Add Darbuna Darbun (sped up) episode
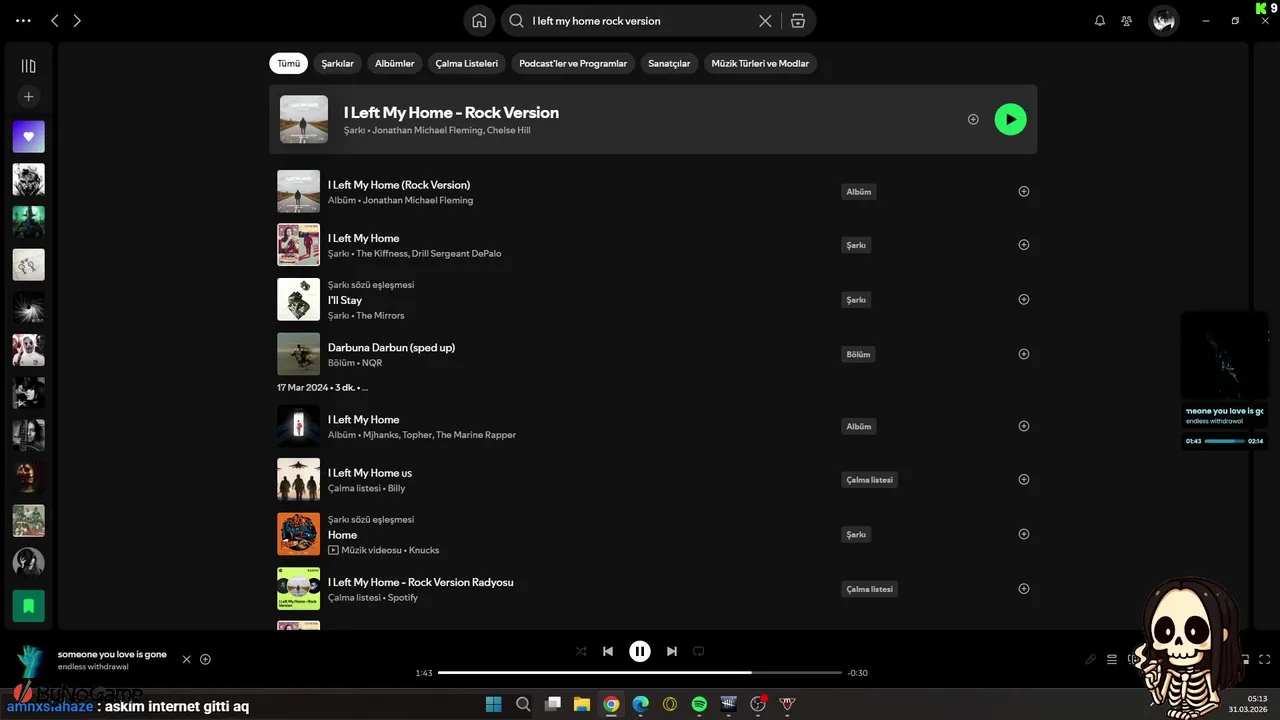The width and height of the screenshot is (1280, 720). [x=1023, y=354]
